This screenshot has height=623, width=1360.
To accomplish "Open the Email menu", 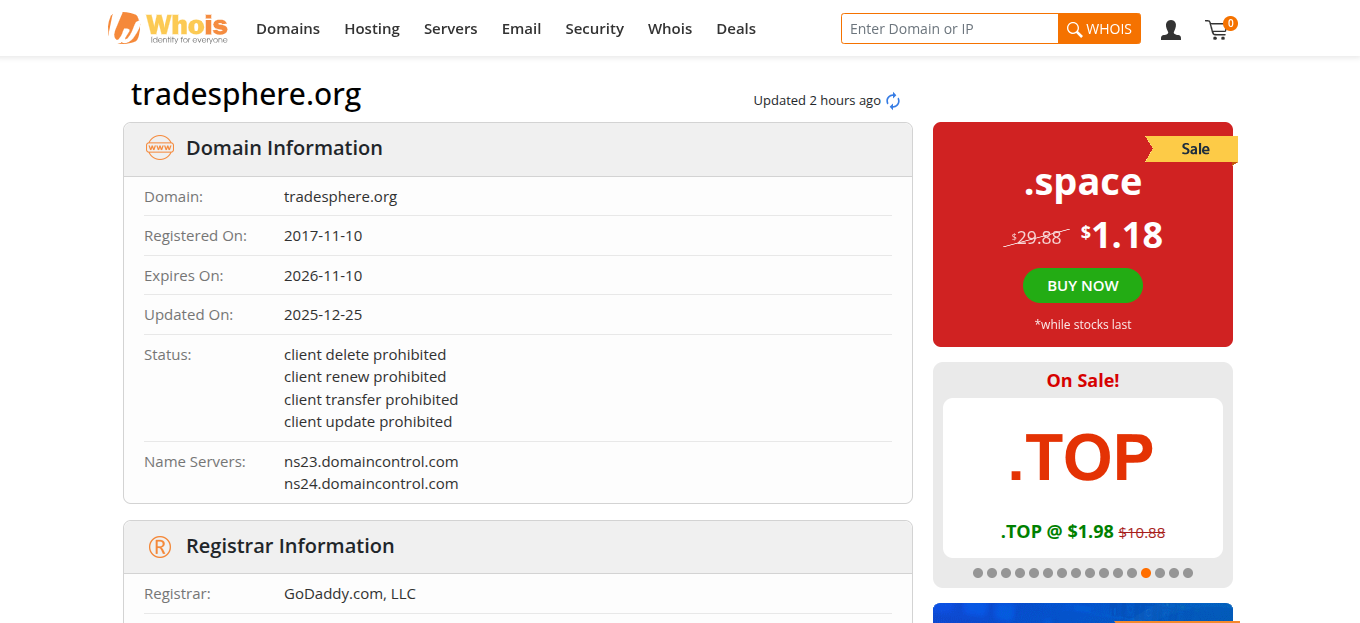I will (x=522, y=29).
